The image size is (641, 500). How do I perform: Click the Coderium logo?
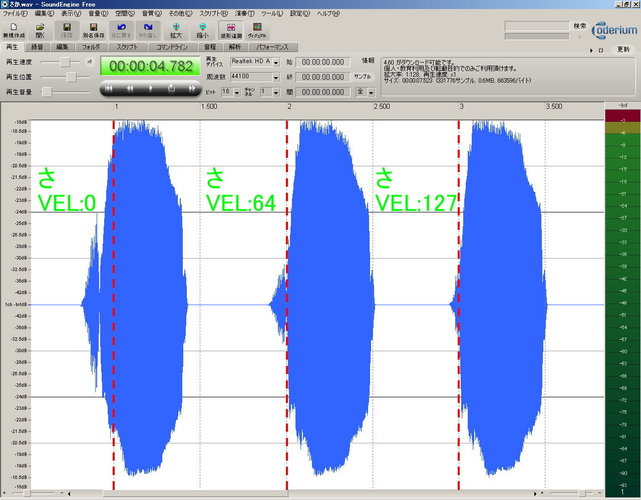coord(614,31)
